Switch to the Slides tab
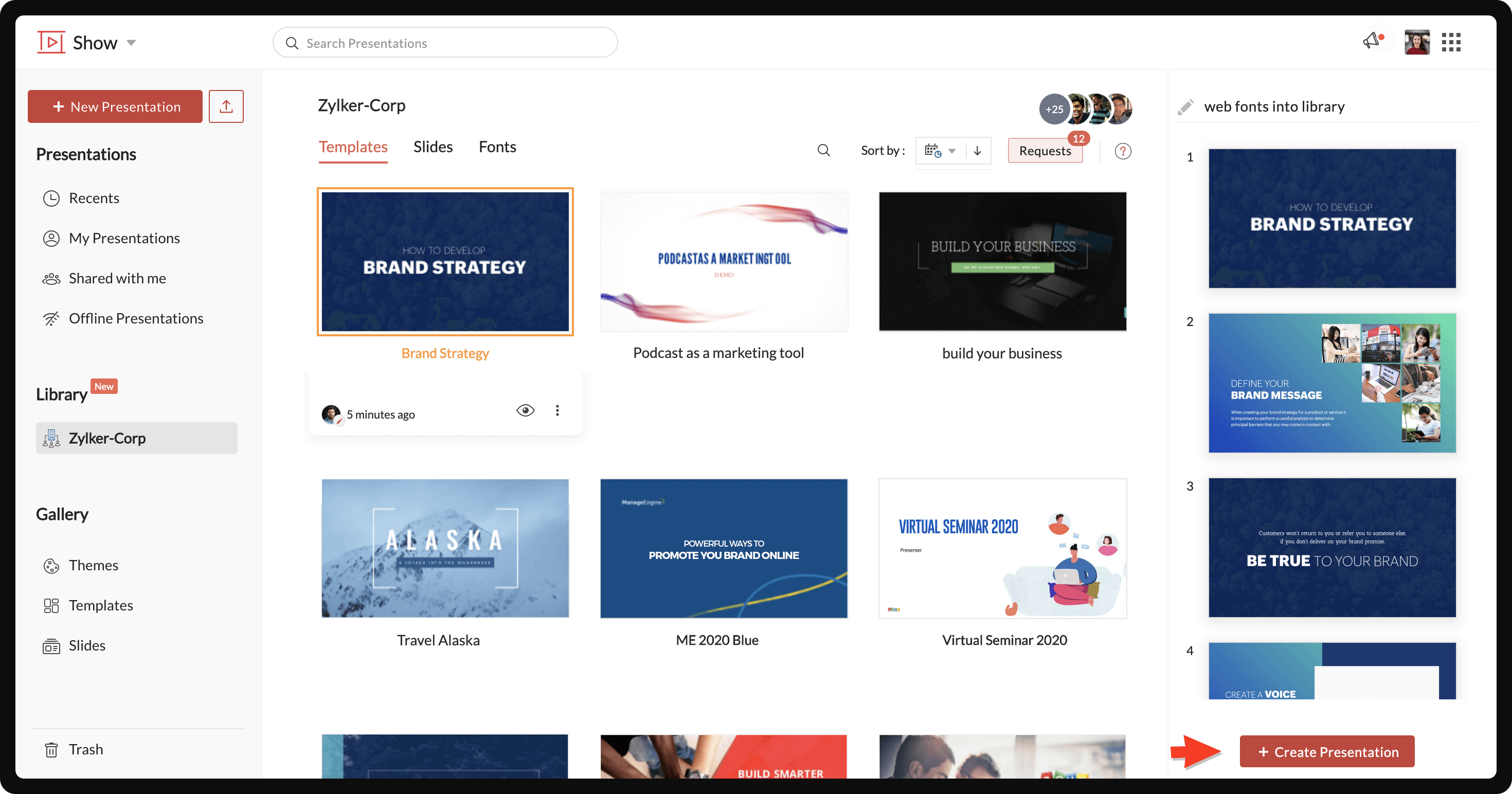 pos(433,147)
